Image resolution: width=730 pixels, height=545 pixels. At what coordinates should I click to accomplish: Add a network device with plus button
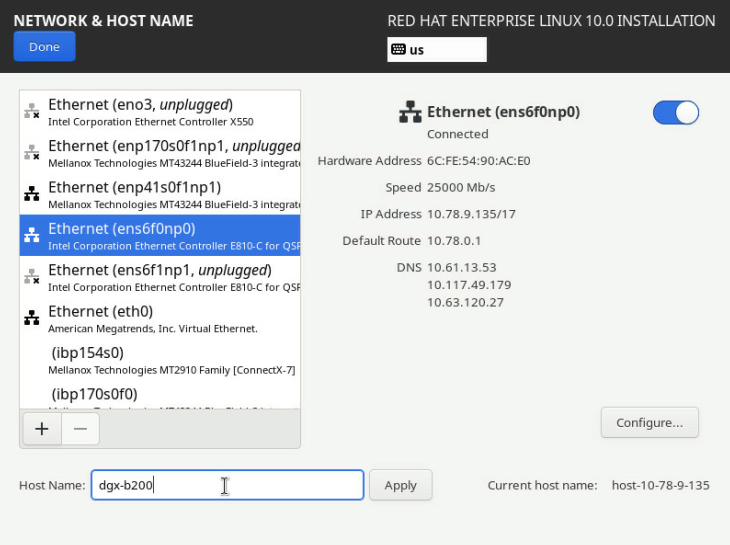42,428
